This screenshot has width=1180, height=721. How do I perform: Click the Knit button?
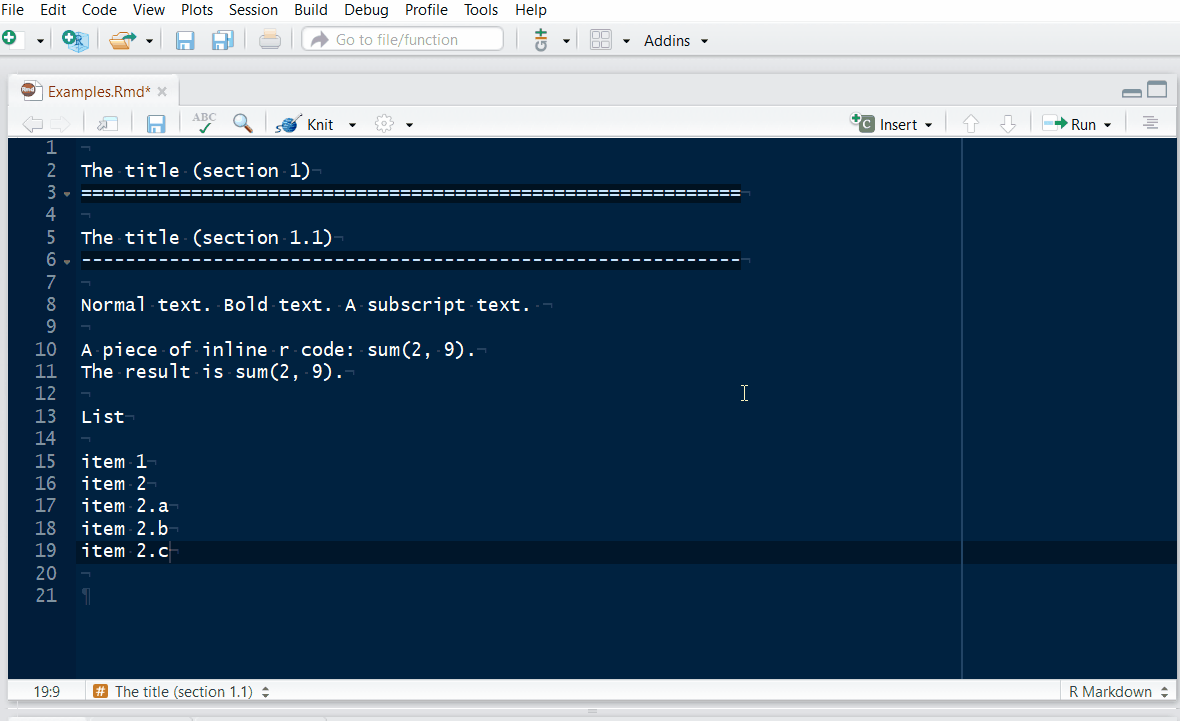(304, 124)
